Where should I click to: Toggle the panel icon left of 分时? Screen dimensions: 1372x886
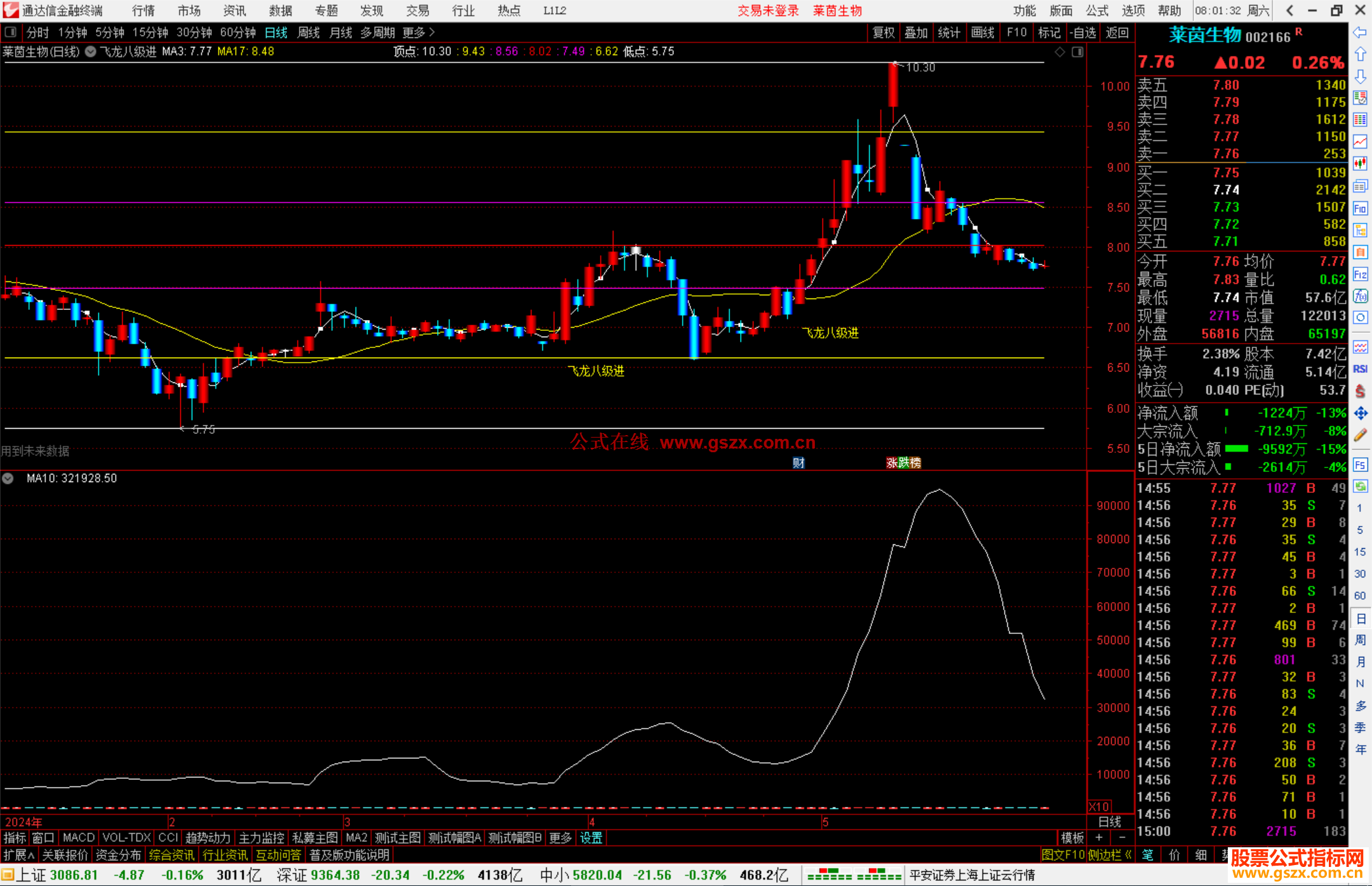pos(11,32)
